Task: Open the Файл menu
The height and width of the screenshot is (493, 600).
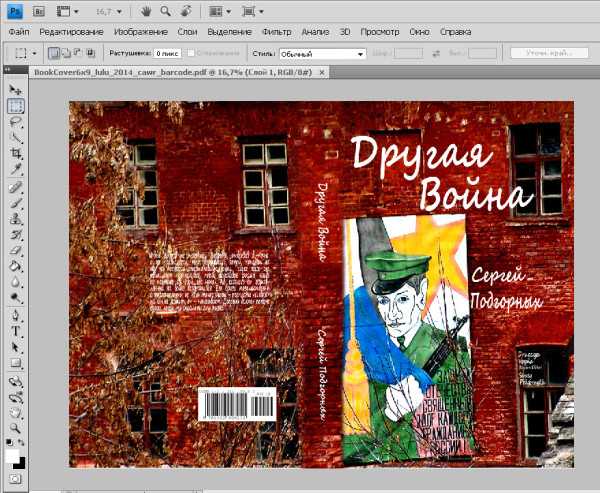Action: (x=19, y=32)
